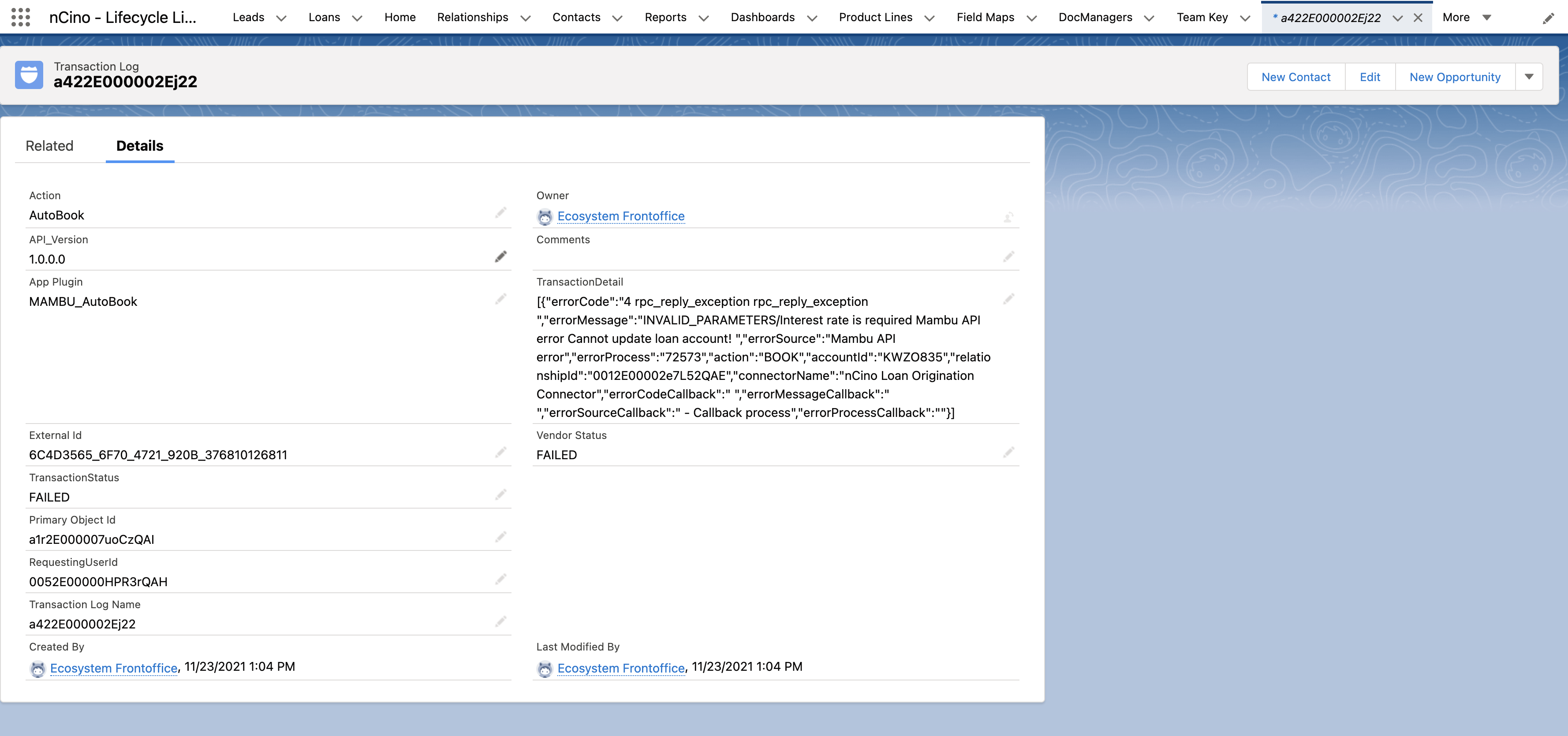The image size is (1568, 736).
Task: Edit the Action field via its pencil icon
Action: (x=500, y=213)
